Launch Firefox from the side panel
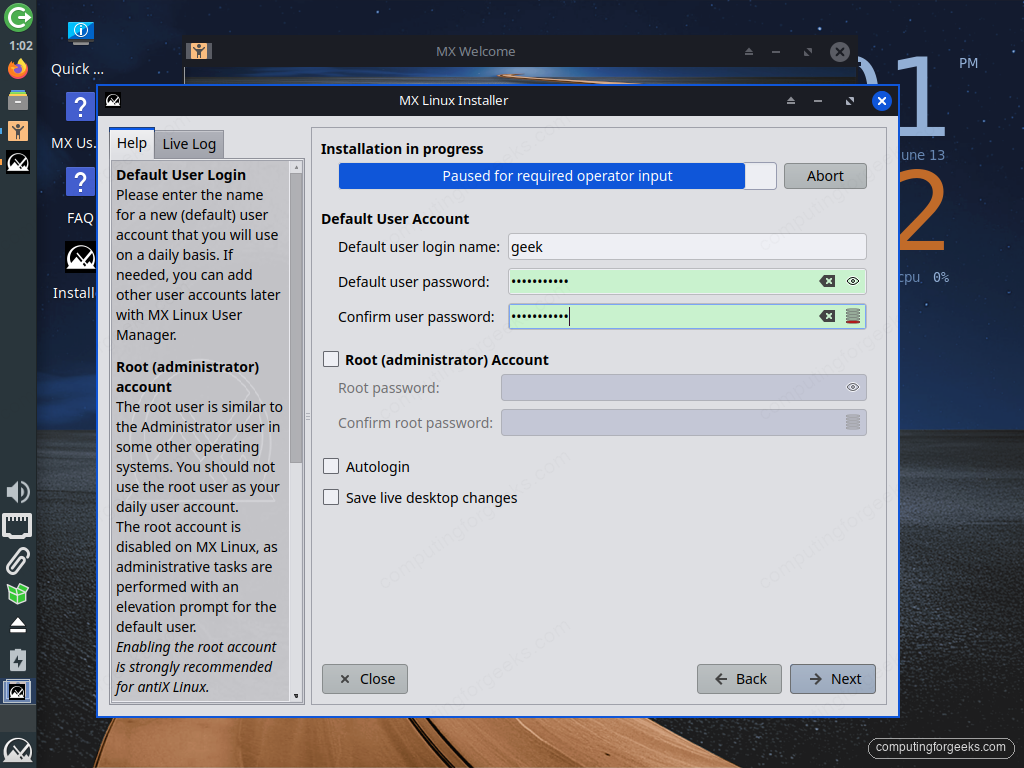The width and height of the screenshot is (1024, 768). pos(18,69)
